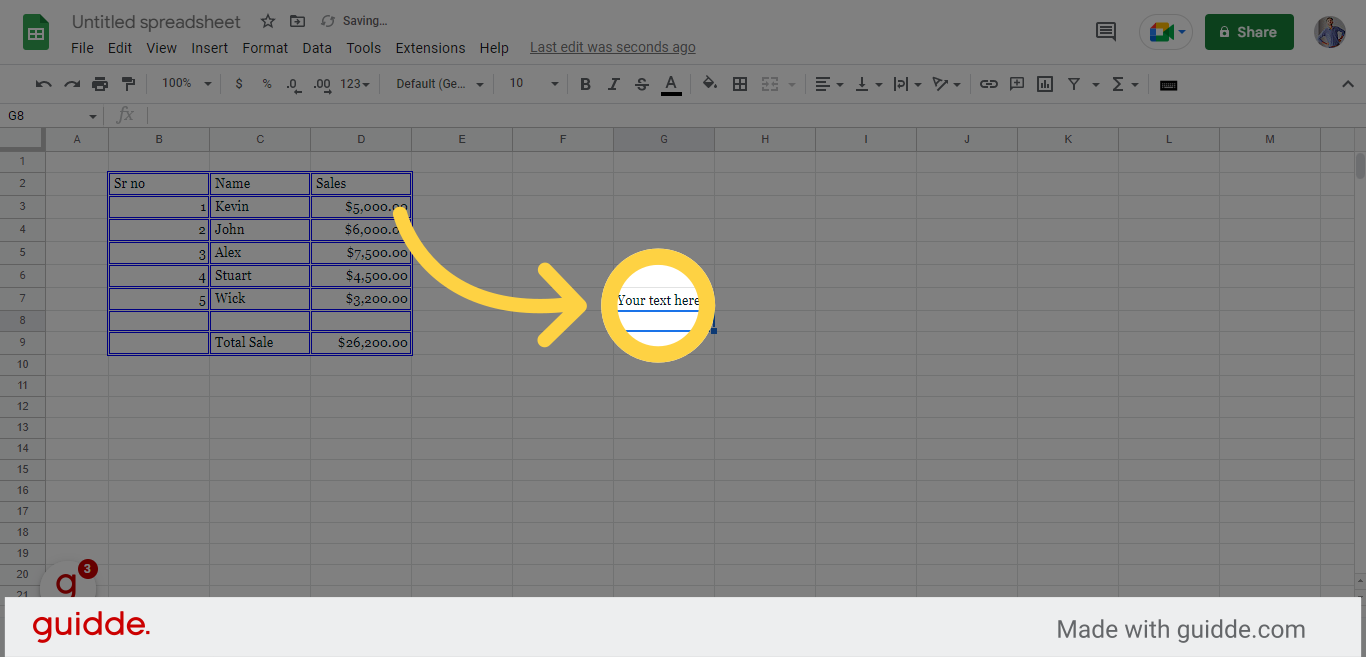Screen dimensions: 1366x657
Task: Insert a link using the toolbar
Action: (x=988, y=84)
